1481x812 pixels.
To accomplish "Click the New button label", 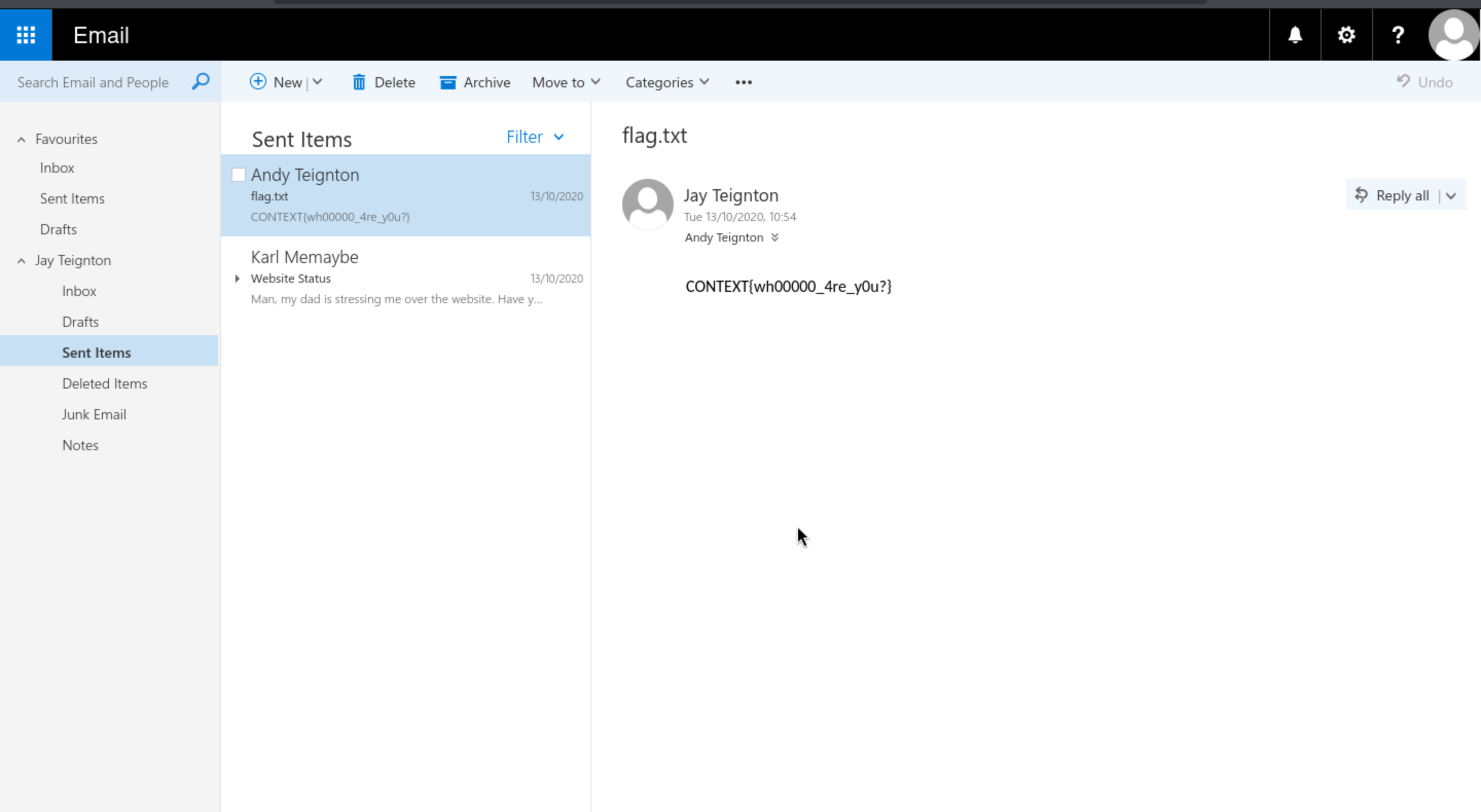I will click(x=287, y=82).
